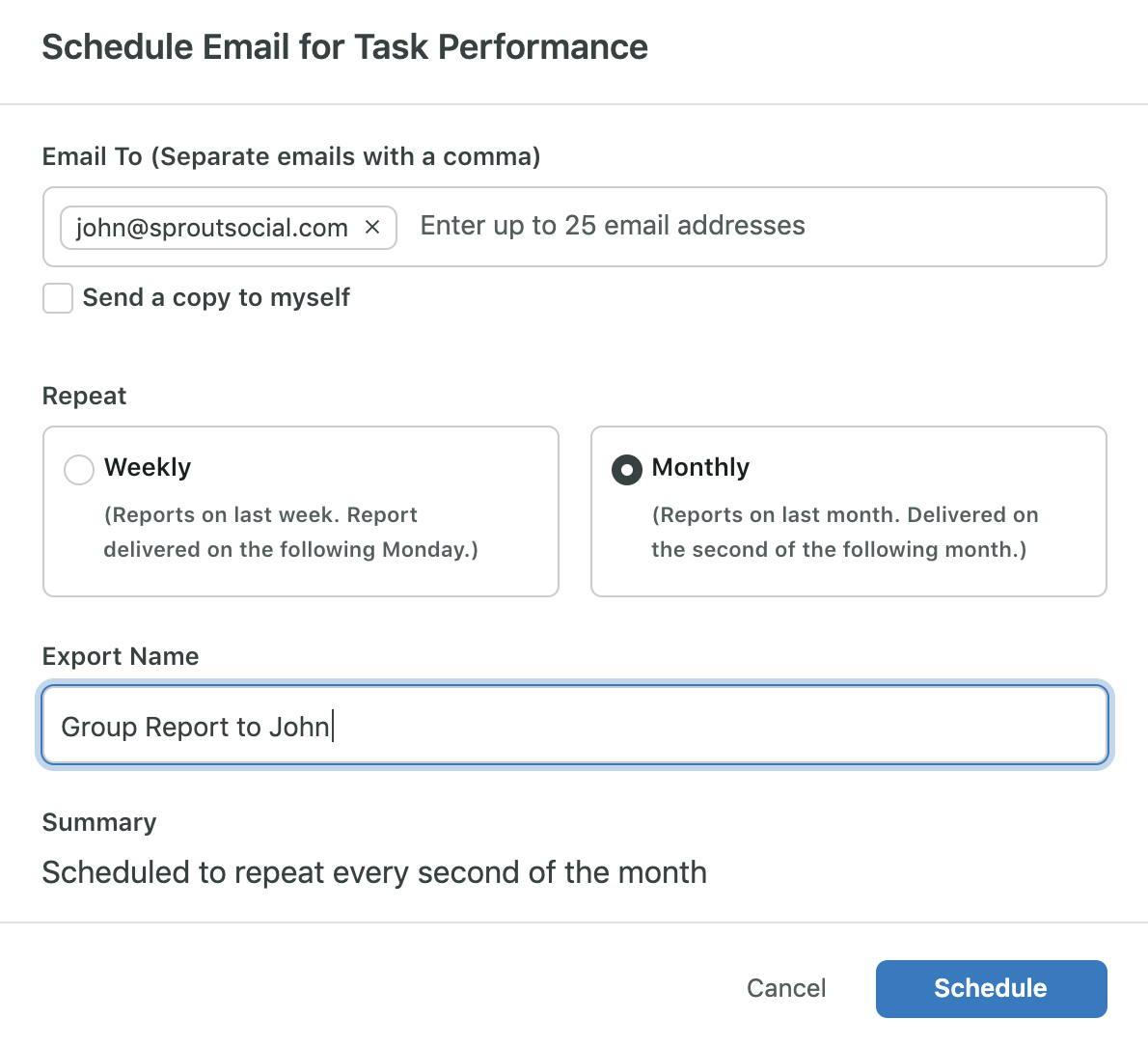Click the Monthly option card
Image resolution: width=1148 pixels, height=1046 pixels.
848,510
